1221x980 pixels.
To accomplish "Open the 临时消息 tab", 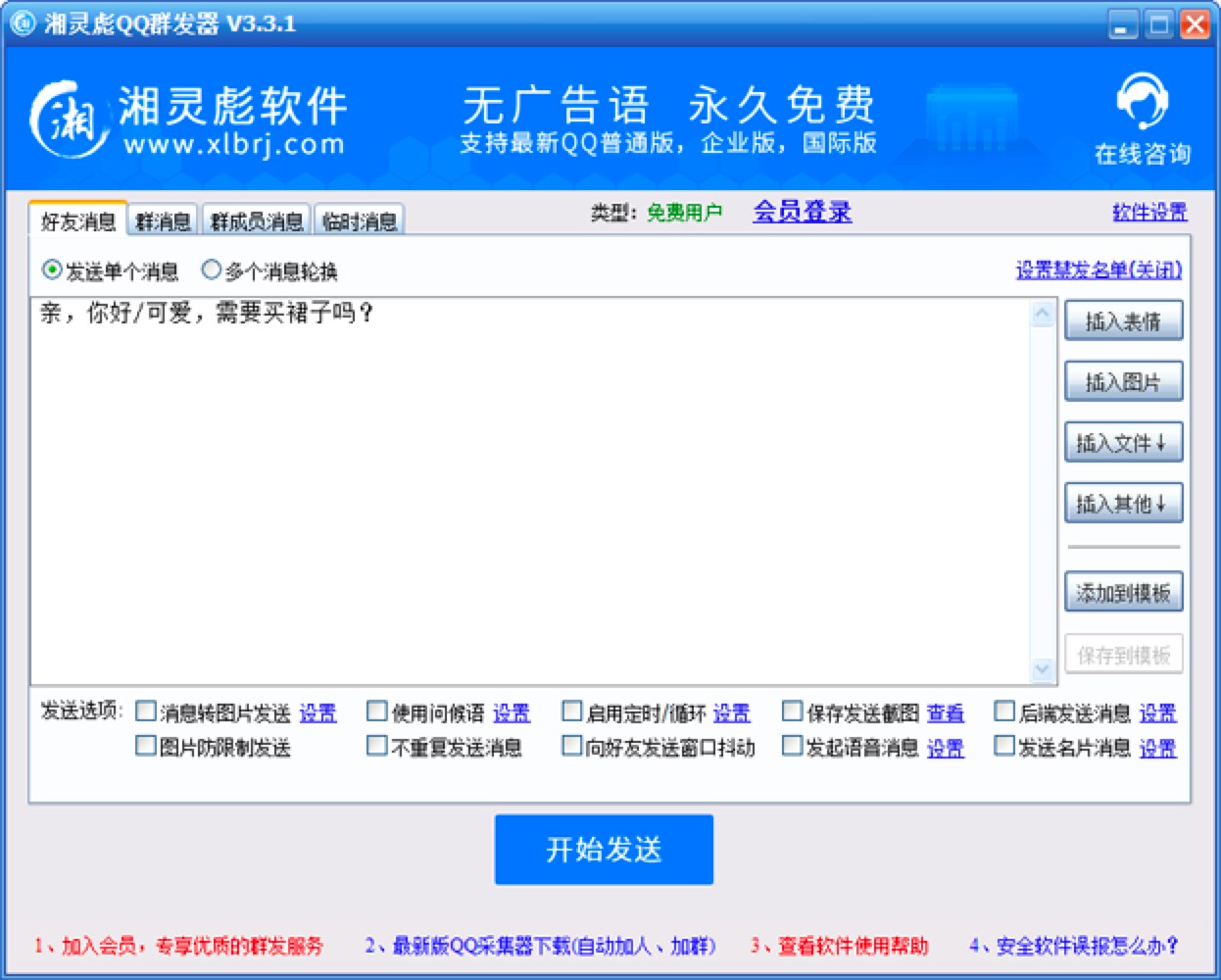I will [x=360, y=221].
